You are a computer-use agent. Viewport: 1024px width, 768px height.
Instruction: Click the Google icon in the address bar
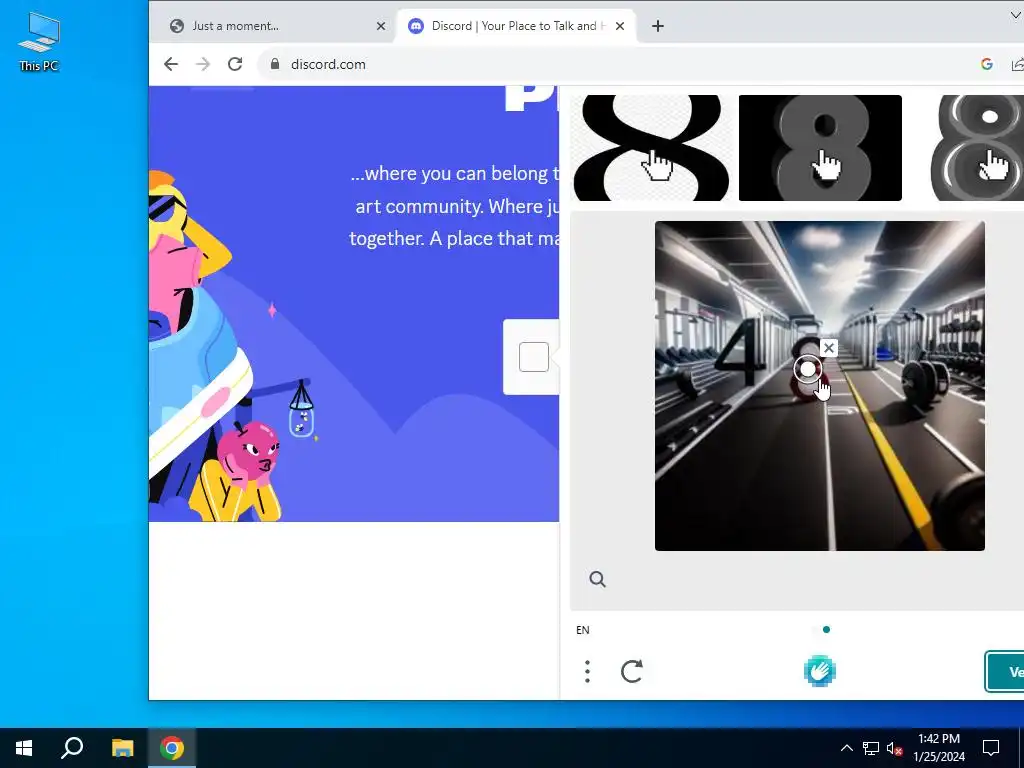(987, 64)
